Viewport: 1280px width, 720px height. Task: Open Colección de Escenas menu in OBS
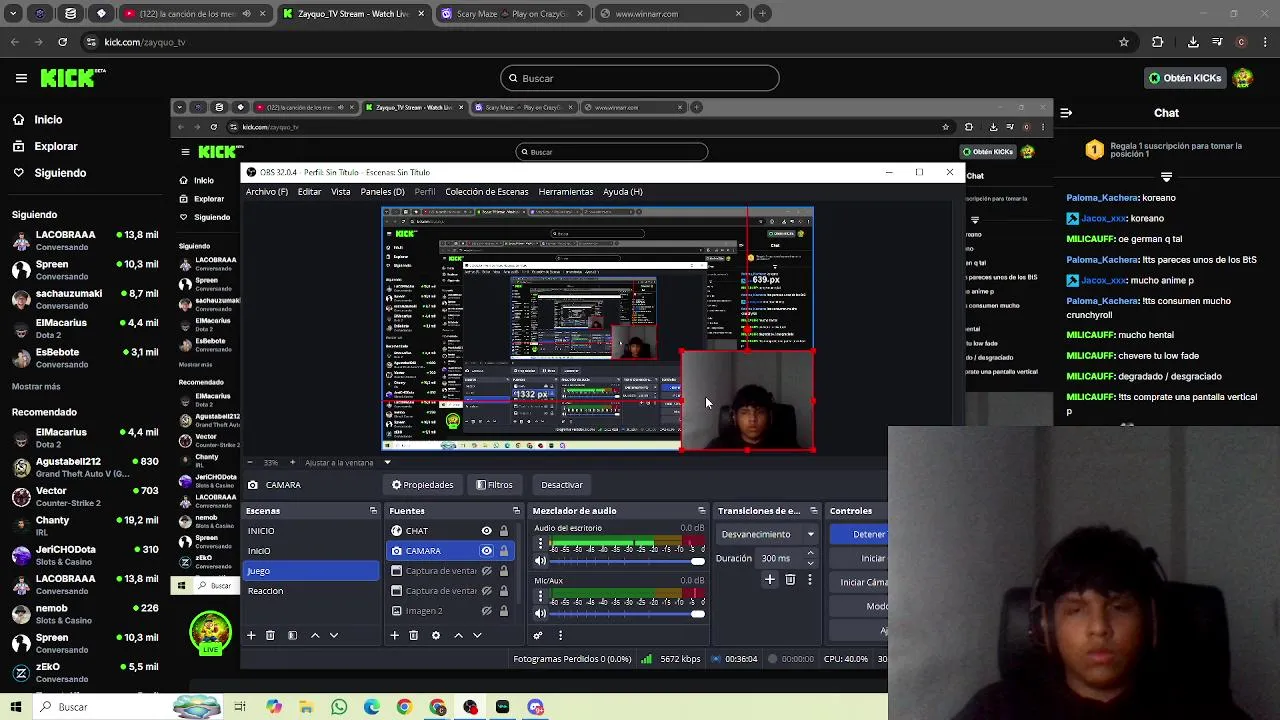(x=487, y=192)
